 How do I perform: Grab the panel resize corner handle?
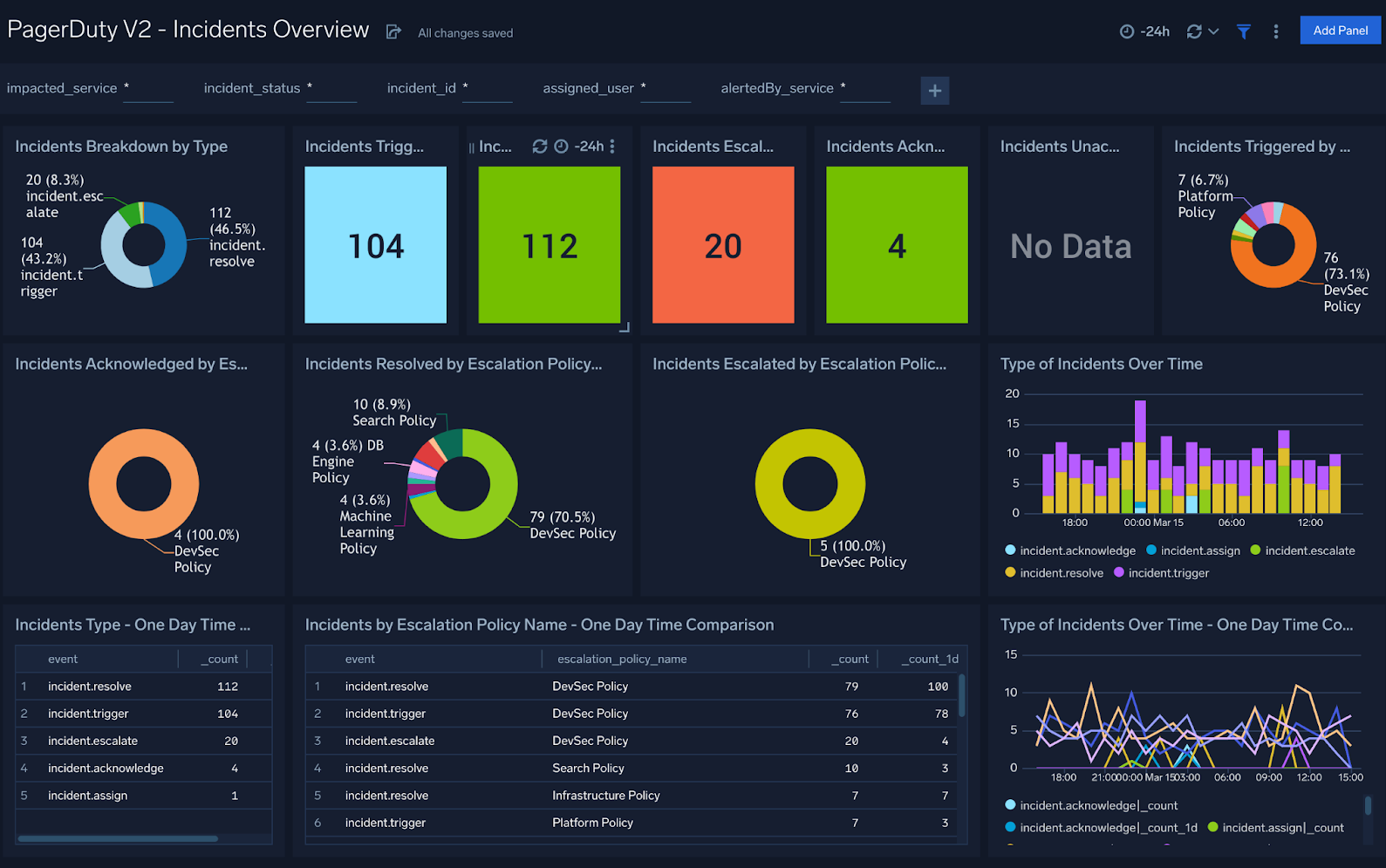click(x=624, y=327)
